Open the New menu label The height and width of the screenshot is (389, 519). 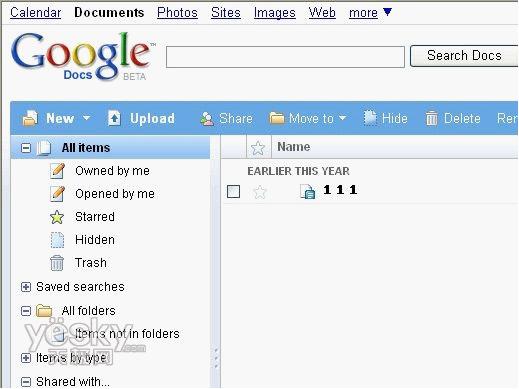point(60,118)
